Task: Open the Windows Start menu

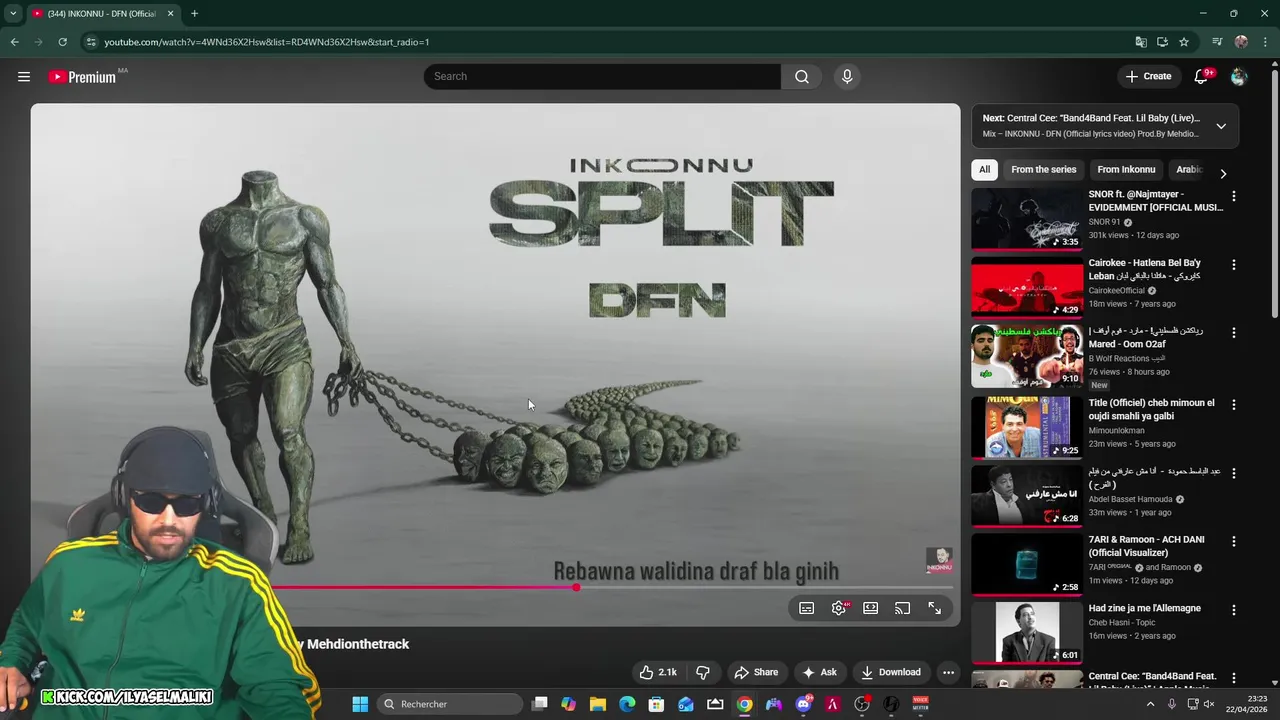Action: coord(360,704)
